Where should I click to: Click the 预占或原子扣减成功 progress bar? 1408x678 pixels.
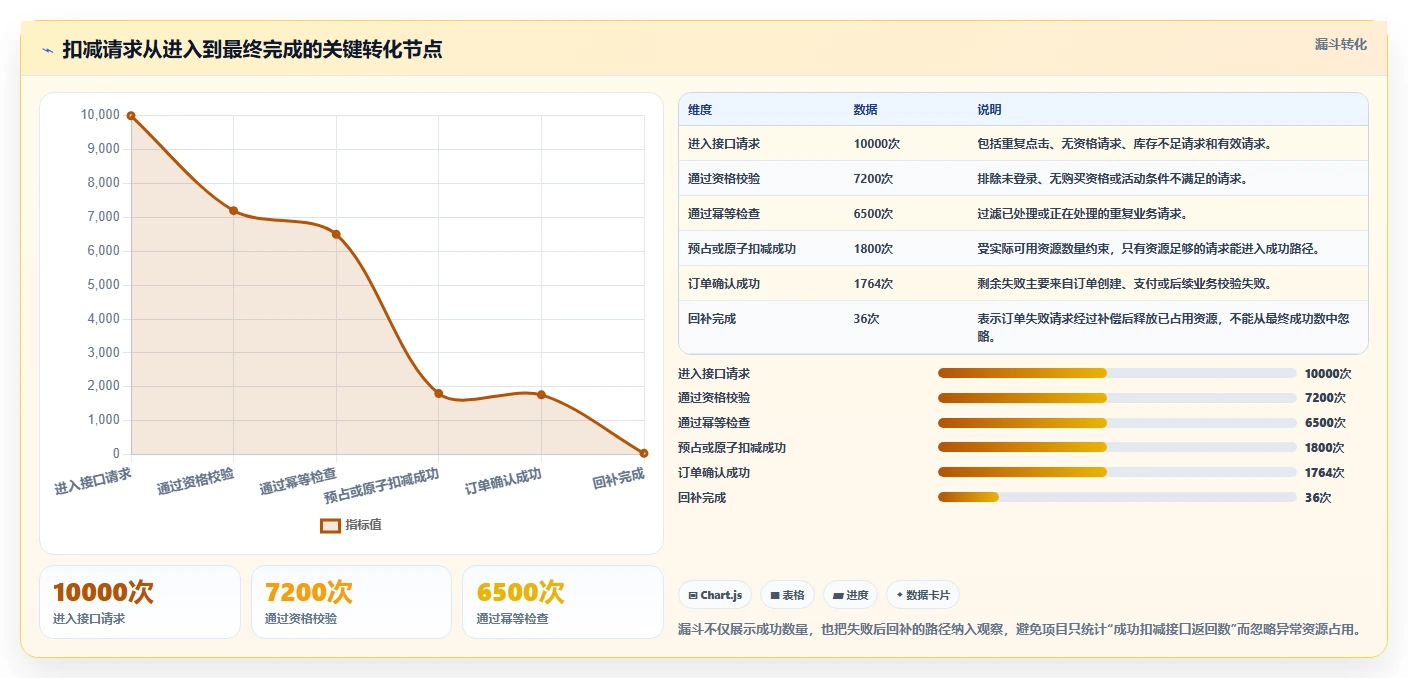1117,447
